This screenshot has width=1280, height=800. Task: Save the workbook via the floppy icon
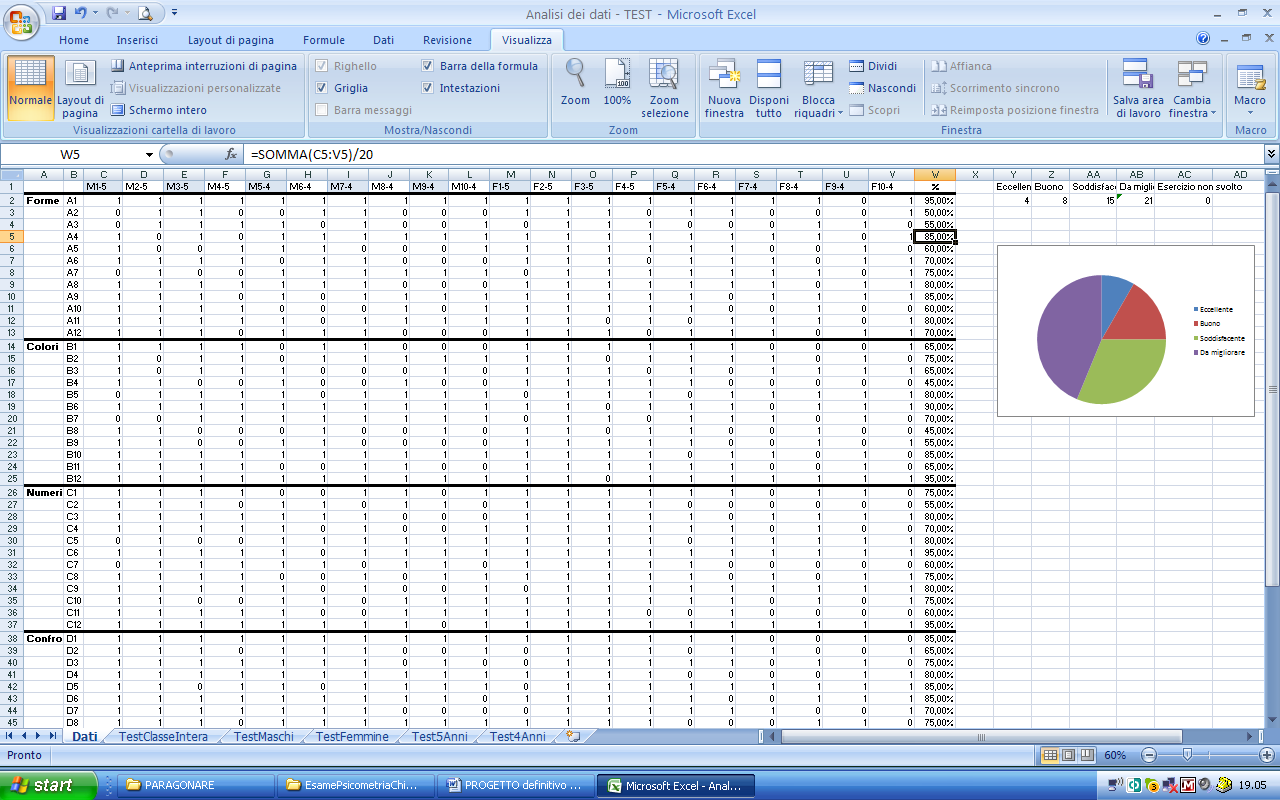pos(59,13)
